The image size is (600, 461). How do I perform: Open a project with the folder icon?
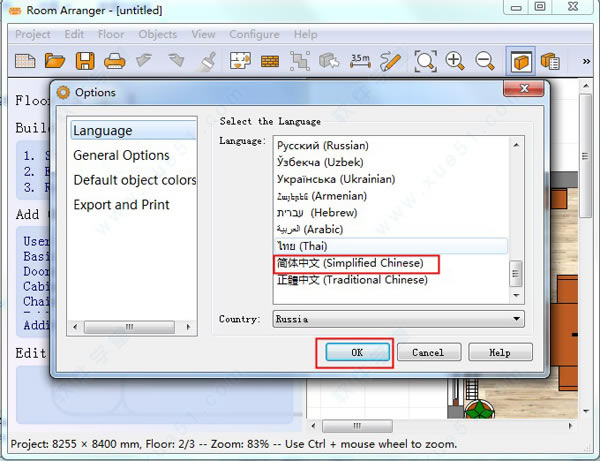(x=55, y=61)
